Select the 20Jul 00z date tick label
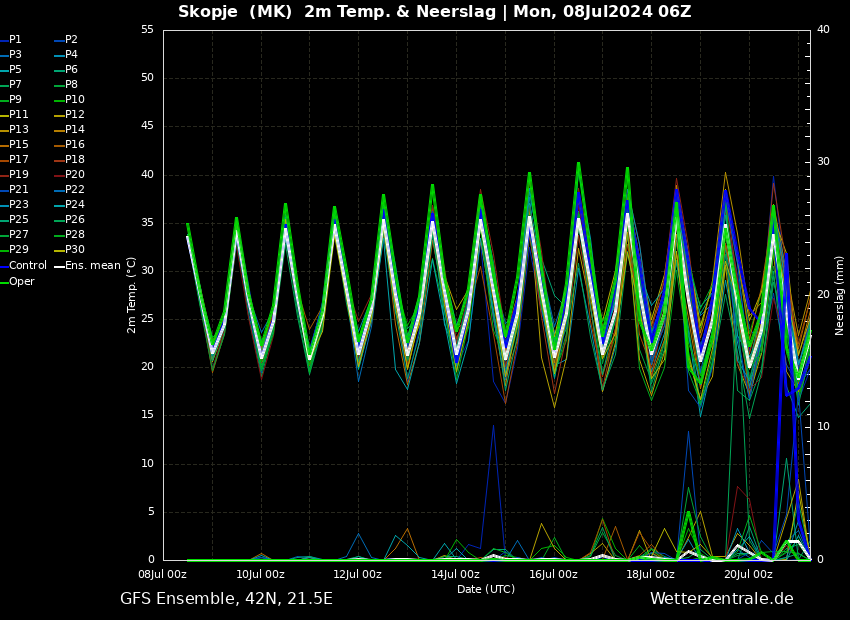Image resolution: width=850 pixels, height=620 pixels. 748,574
